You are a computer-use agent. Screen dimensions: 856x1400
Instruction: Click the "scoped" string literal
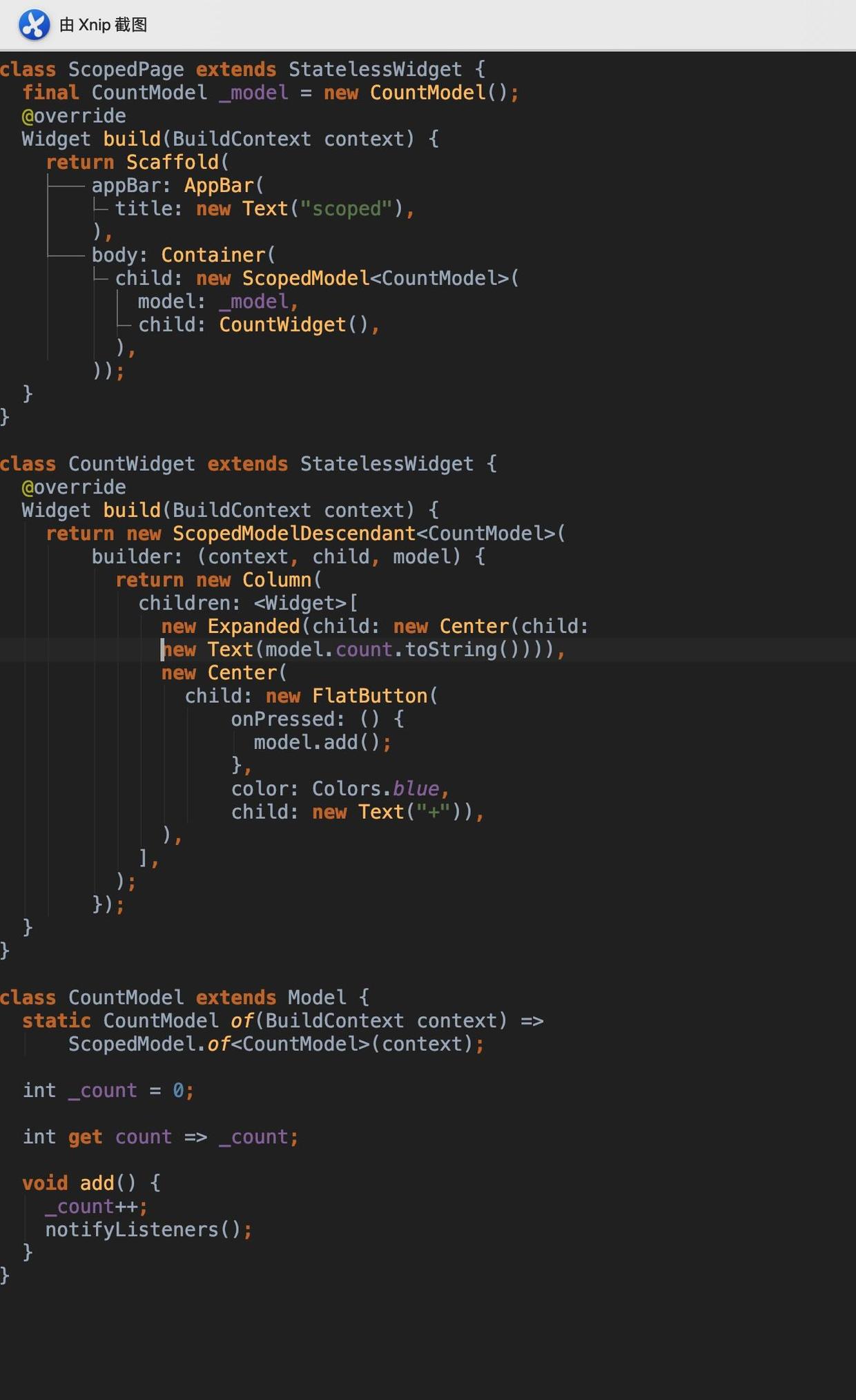coord(346,209)
